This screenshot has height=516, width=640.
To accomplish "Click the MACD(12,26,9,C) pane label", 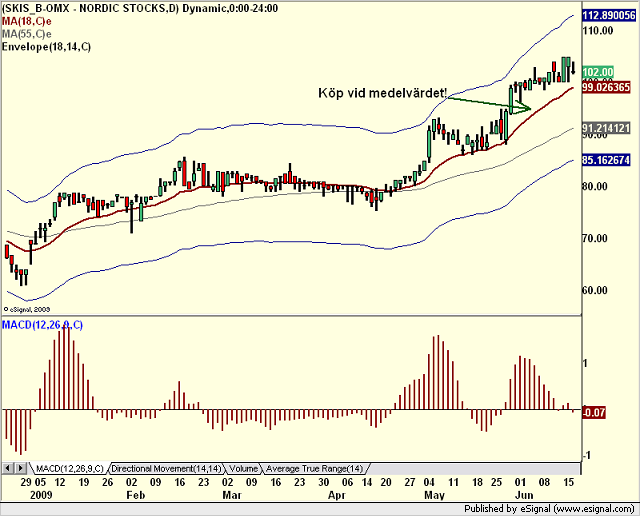I will [x=42, y=325].
